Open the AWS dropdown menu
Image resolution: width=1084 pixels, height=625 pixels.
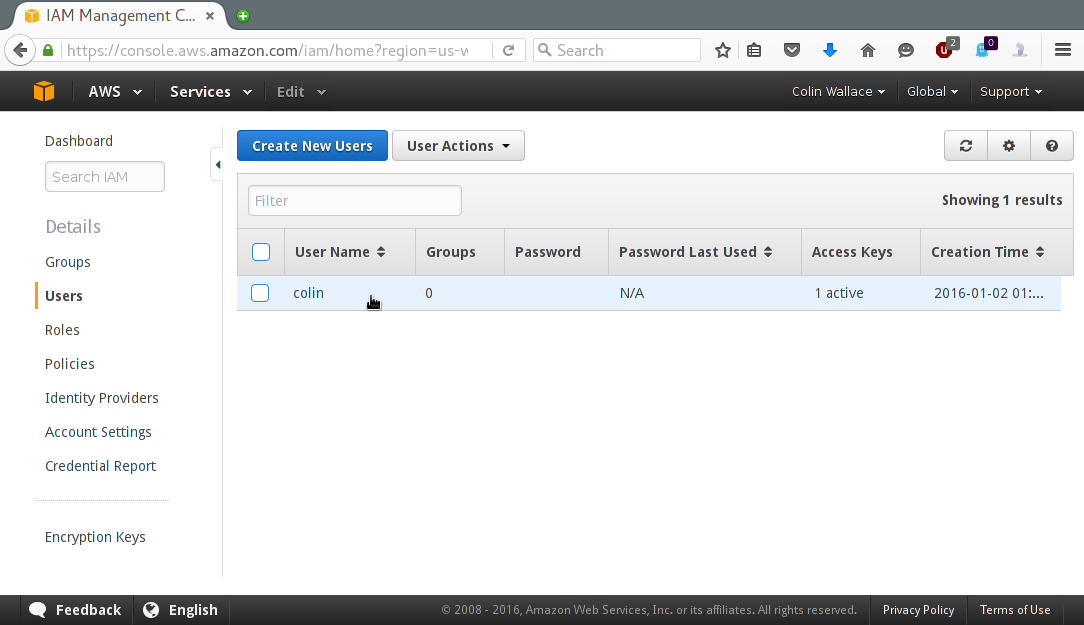[115, 91]
